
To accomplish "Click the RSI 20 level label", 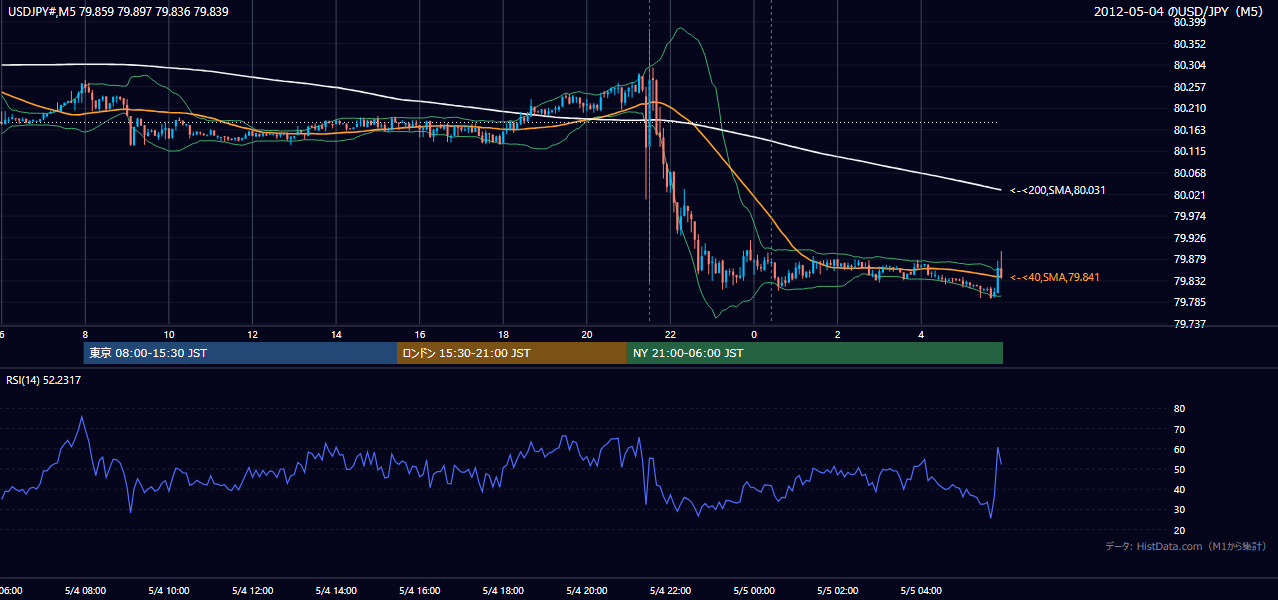I will click(1179, 530).
